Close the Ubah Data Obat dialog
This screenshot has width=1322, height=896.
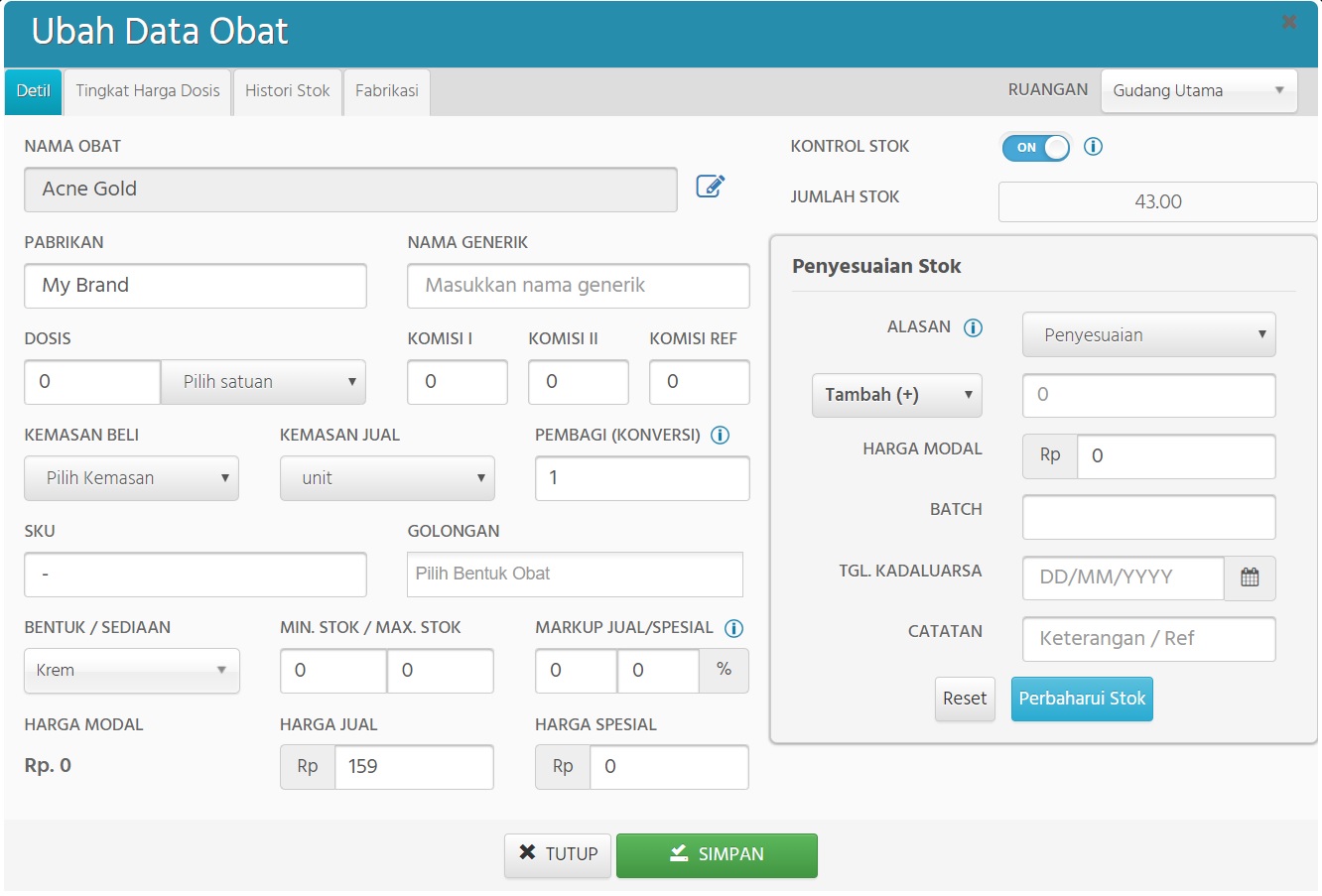(1289, 21)
